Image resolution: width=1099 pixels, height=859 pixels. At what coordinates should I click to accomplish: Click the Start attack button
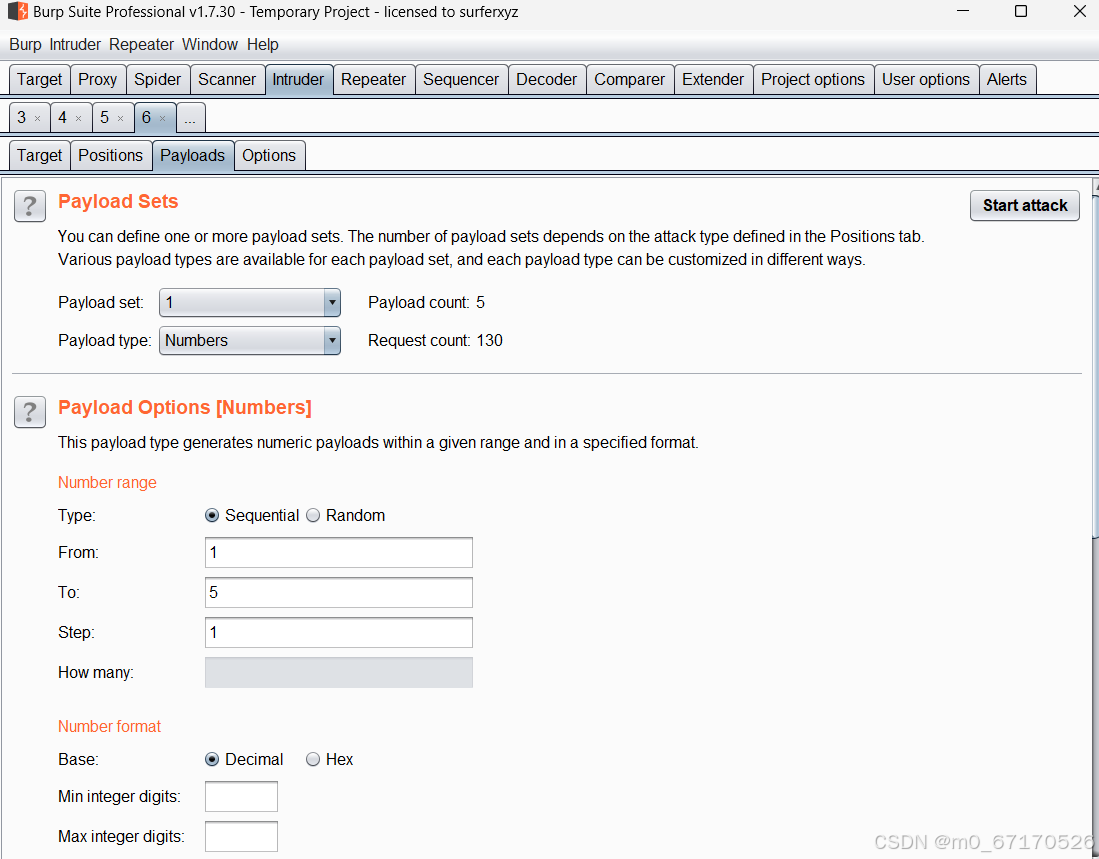(x=1025, y=205)
